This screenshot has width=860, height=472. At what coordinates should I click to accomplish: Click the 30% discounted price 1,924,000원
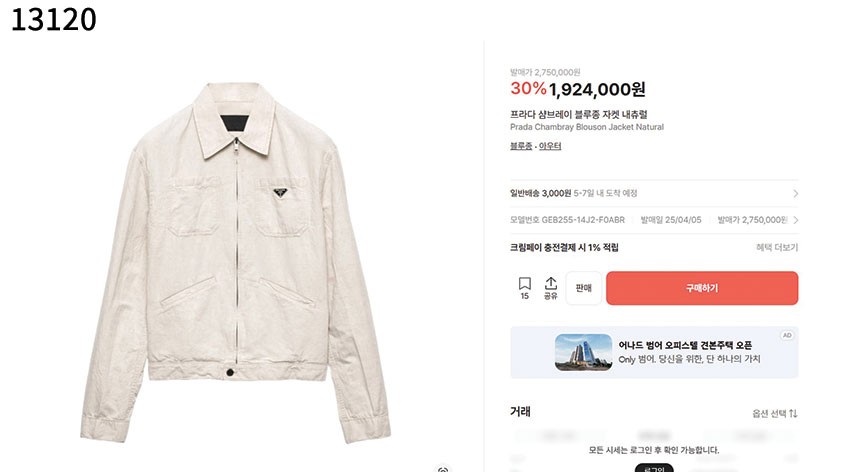click(x=597, y=89)
